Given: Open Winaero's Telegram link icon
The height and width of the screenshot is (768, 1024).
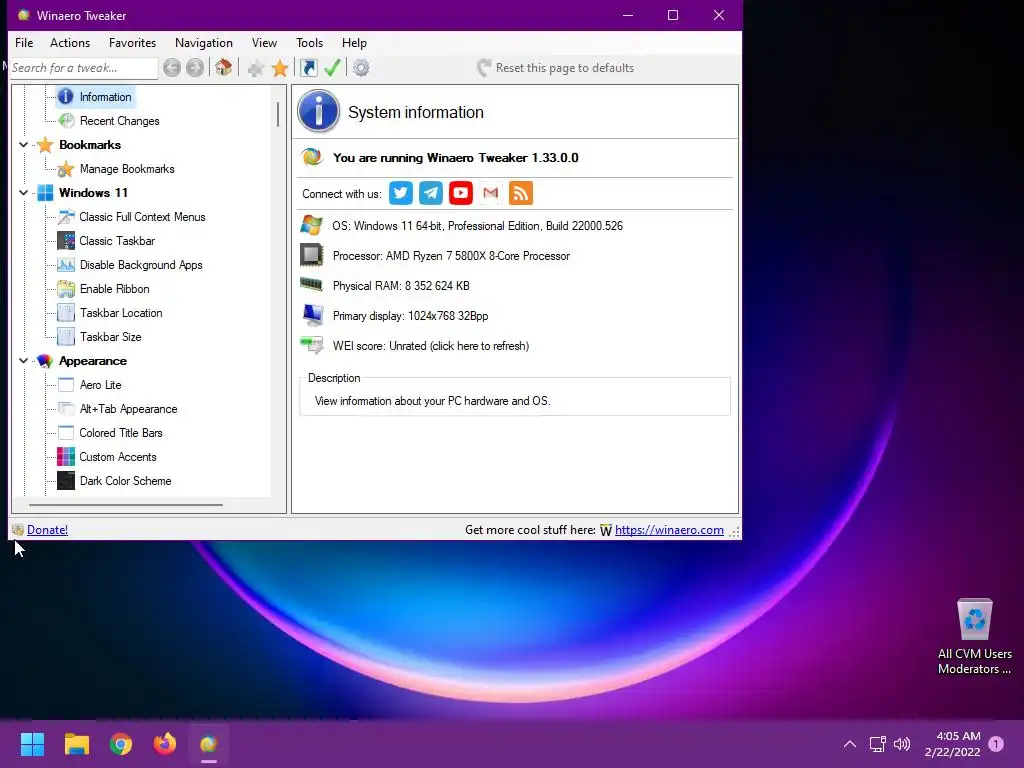Looking at the screenshot, I should click(x=430, y=193).
